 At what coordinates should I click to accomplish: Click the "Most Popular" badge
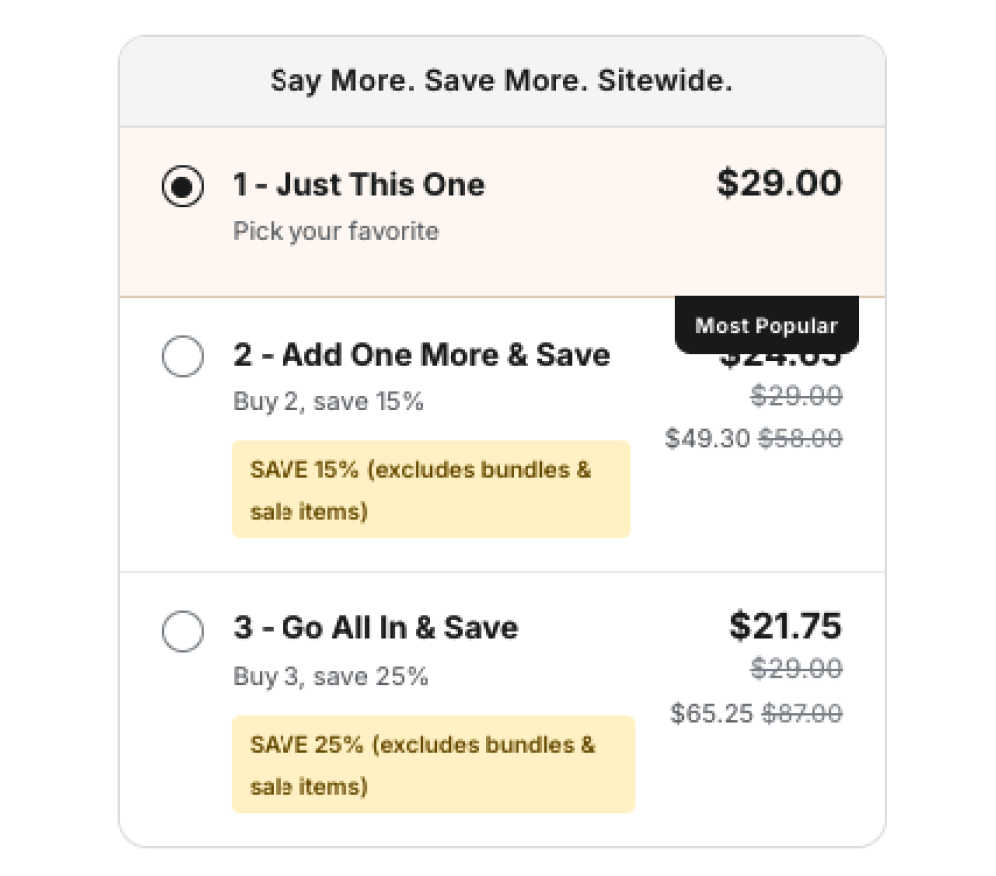click(766, 326)
